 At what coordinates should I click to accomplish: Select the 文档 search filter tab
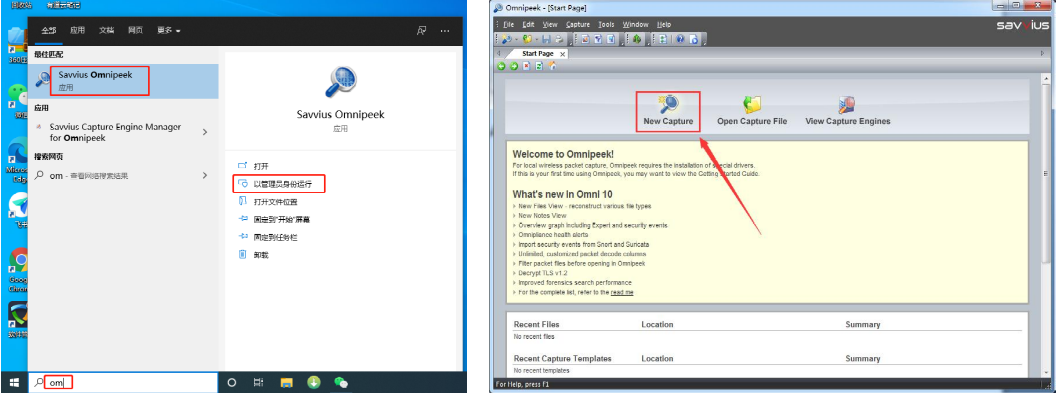click(x=106, y=30)
